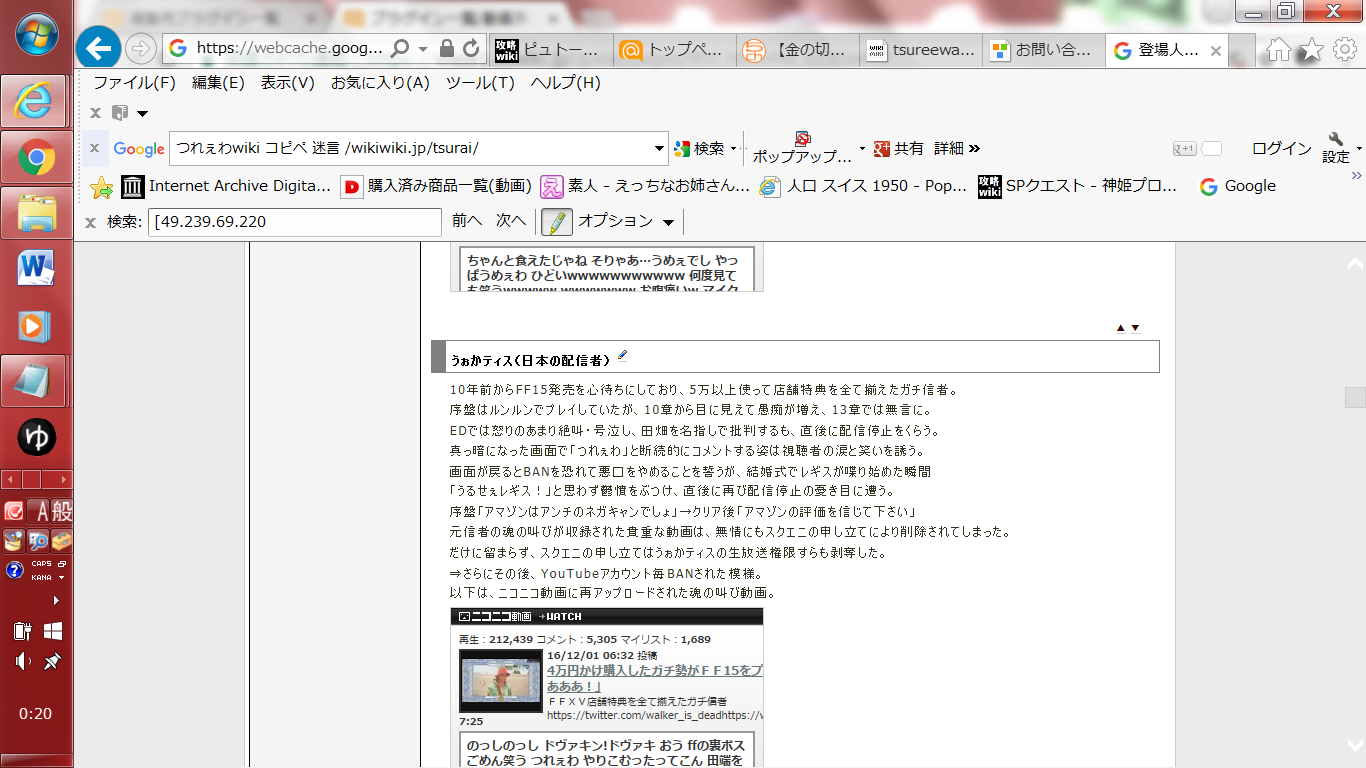Toggle the IME KANA indicator
The height and width of the screenshot is (768, 1366).
tap(41, 577)
